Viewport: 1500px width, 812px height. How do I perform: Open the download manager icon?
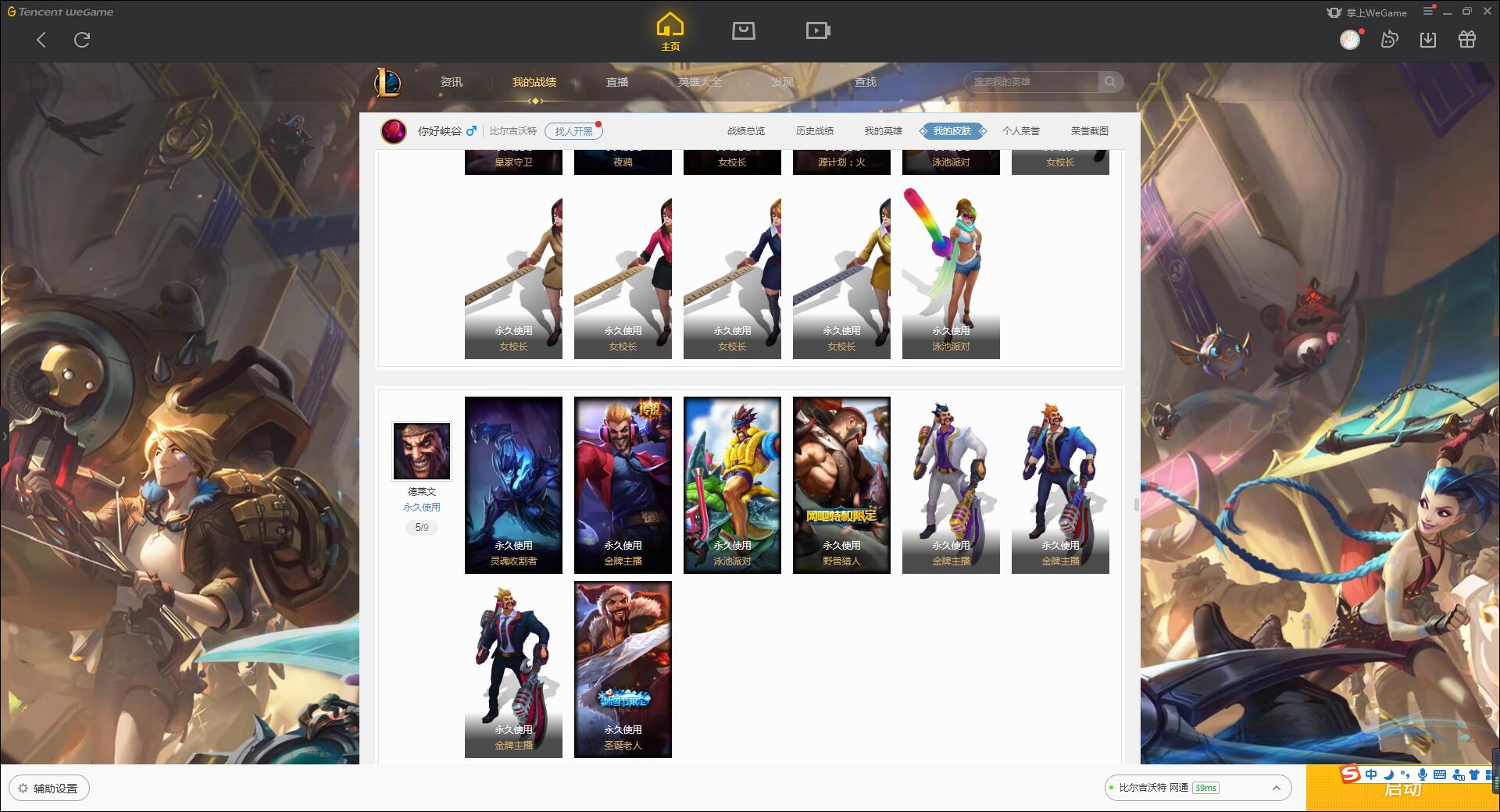click(1428, 40)
